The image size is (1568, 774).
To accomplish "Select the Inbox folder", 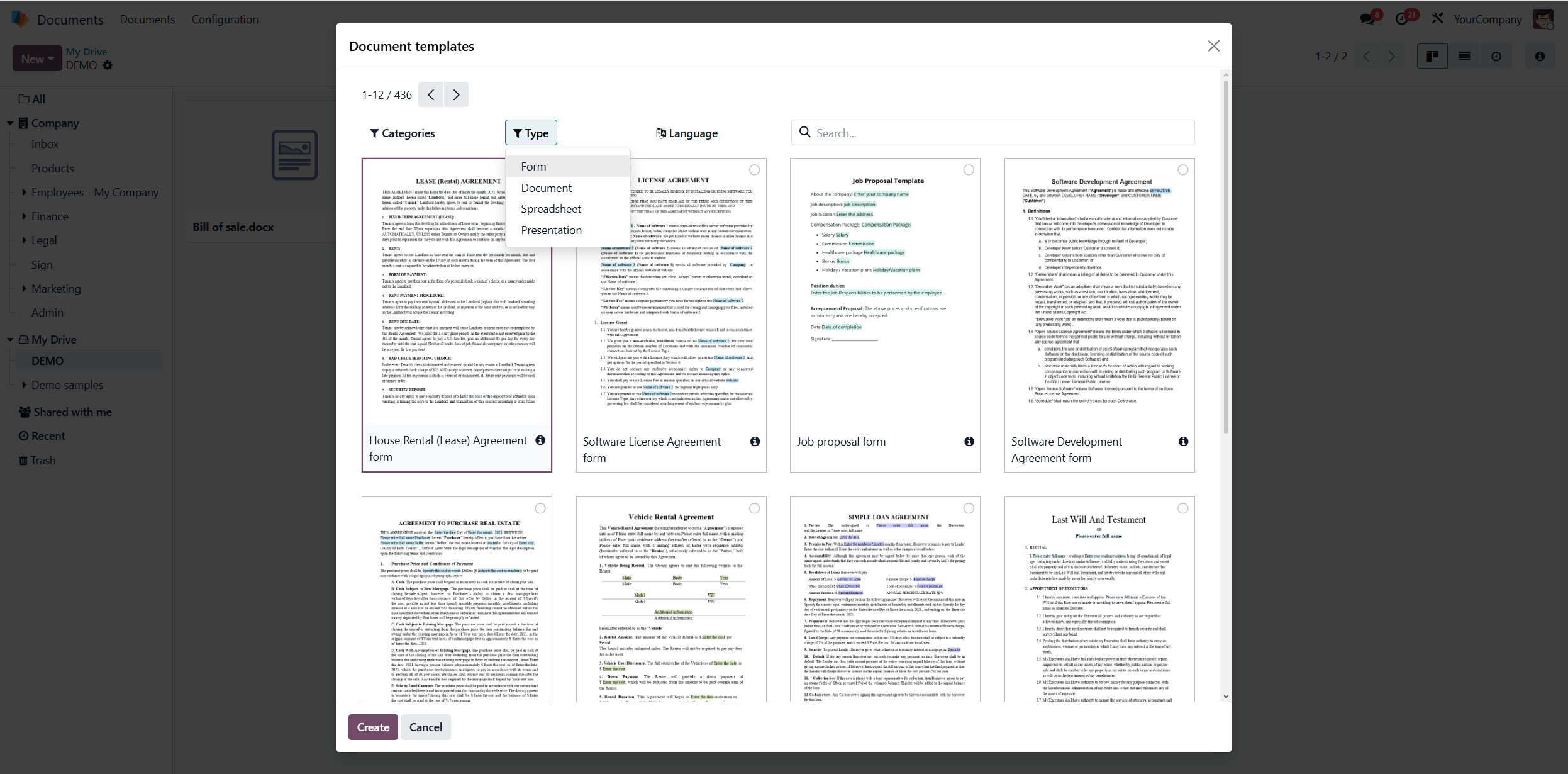I will pyautogui.click(x=45, y=144).
